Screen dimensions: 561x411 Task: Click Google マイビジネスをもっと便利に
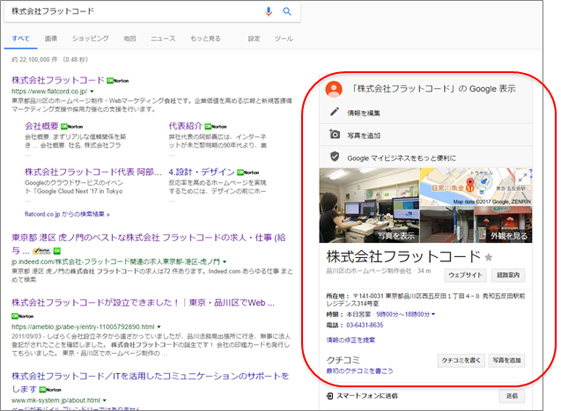tap(401, 158)
